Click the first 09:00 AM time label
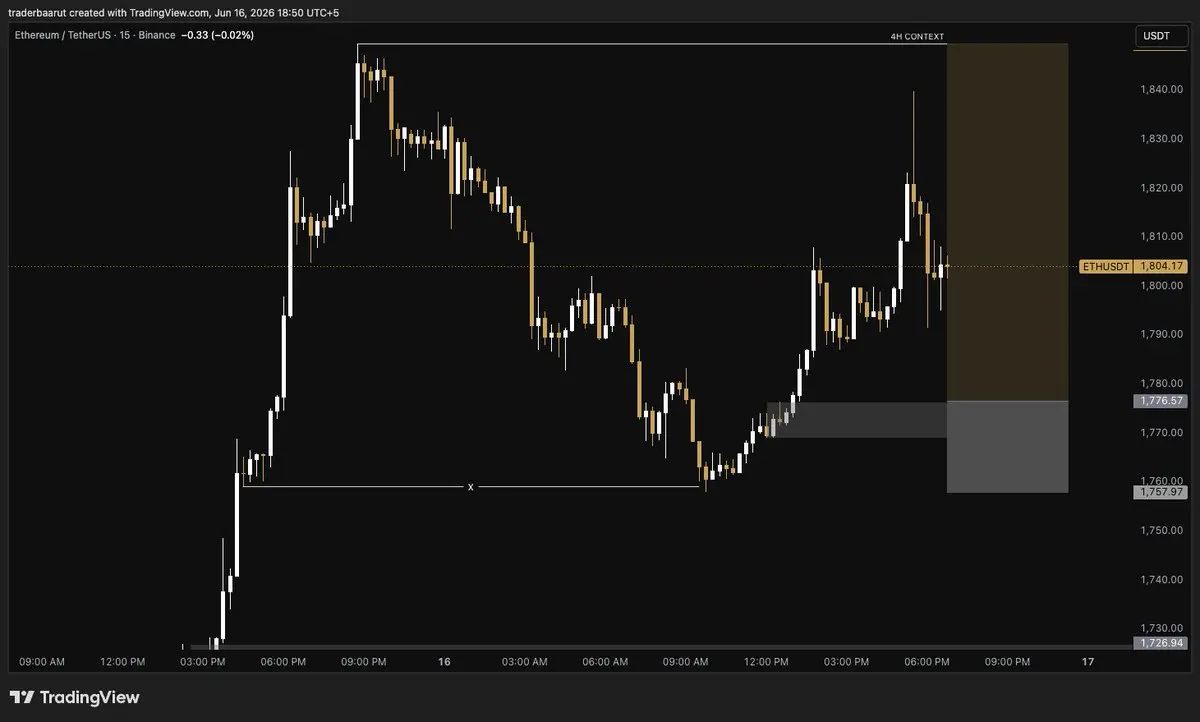The image size is (1200, 722). tap(42, 662)
